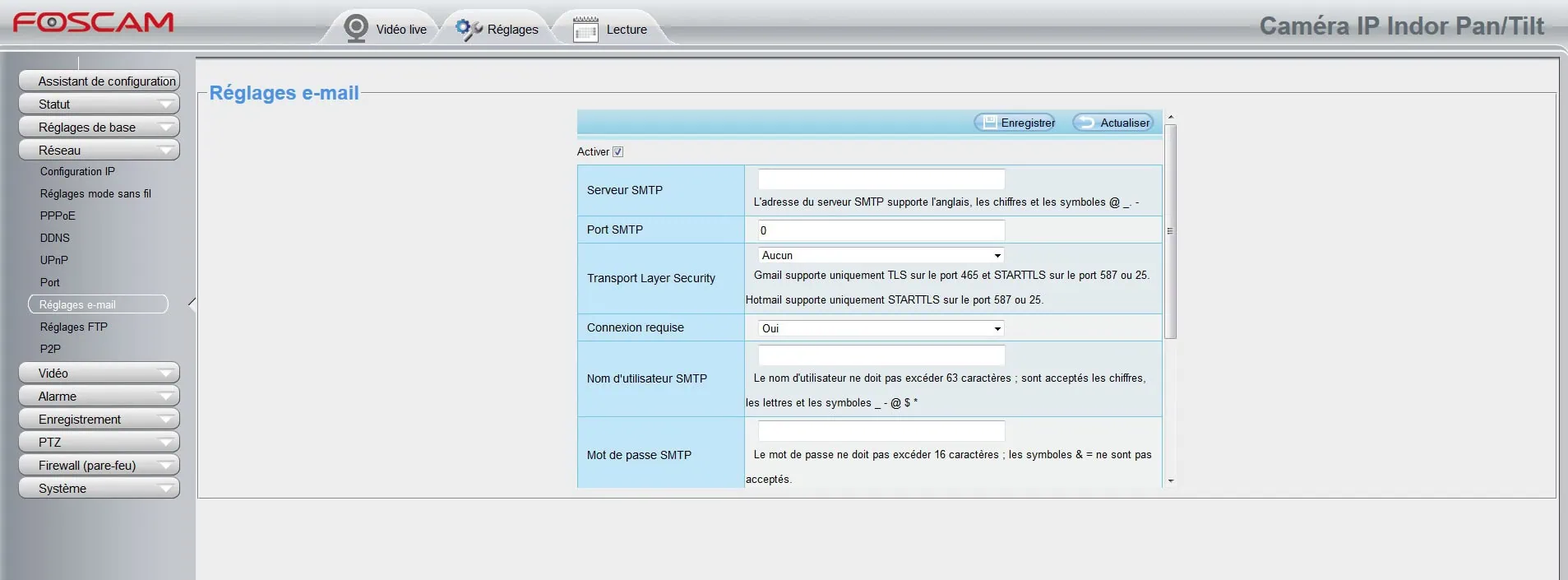1568x580 pixels.
Task: Expand the Système sidebar section
Action: click(x=99, y=489)
